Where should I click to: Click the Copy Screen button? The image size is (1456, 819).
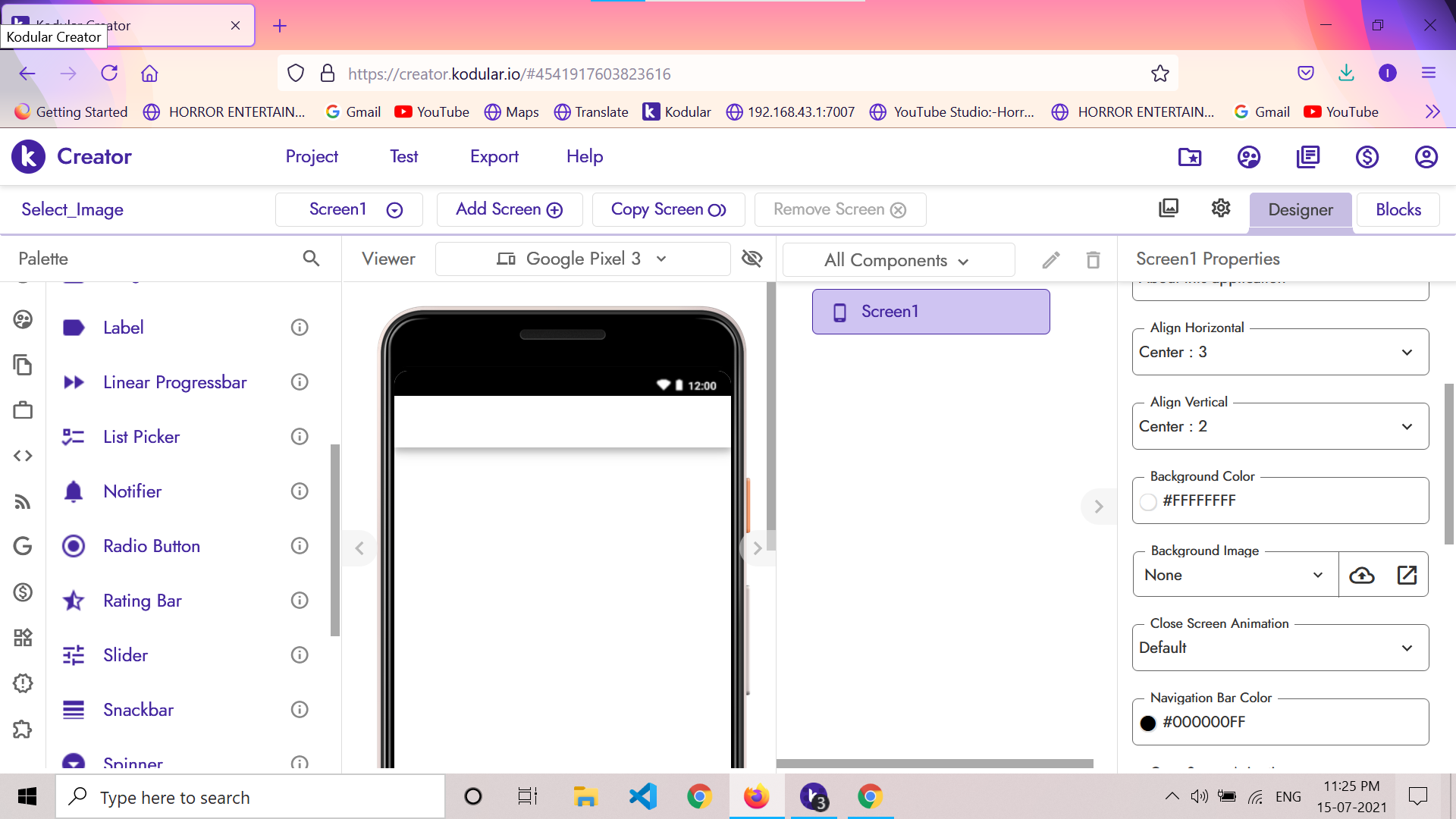668,209
